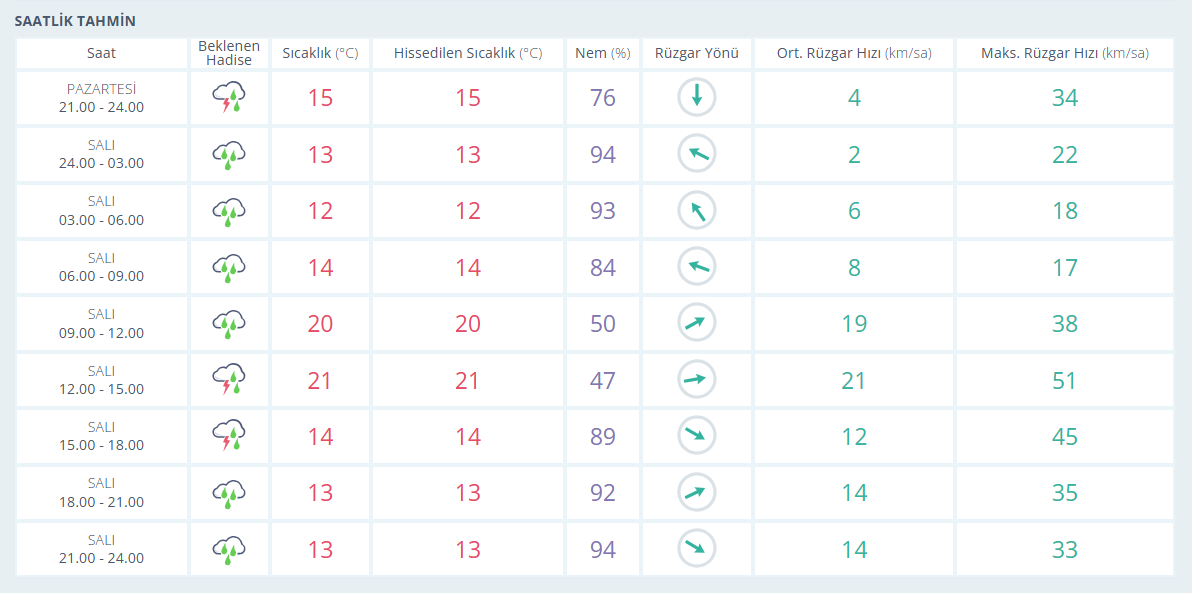Click wind direction arrow in Salı 12.00 - 15.00 row

point(697,380)
